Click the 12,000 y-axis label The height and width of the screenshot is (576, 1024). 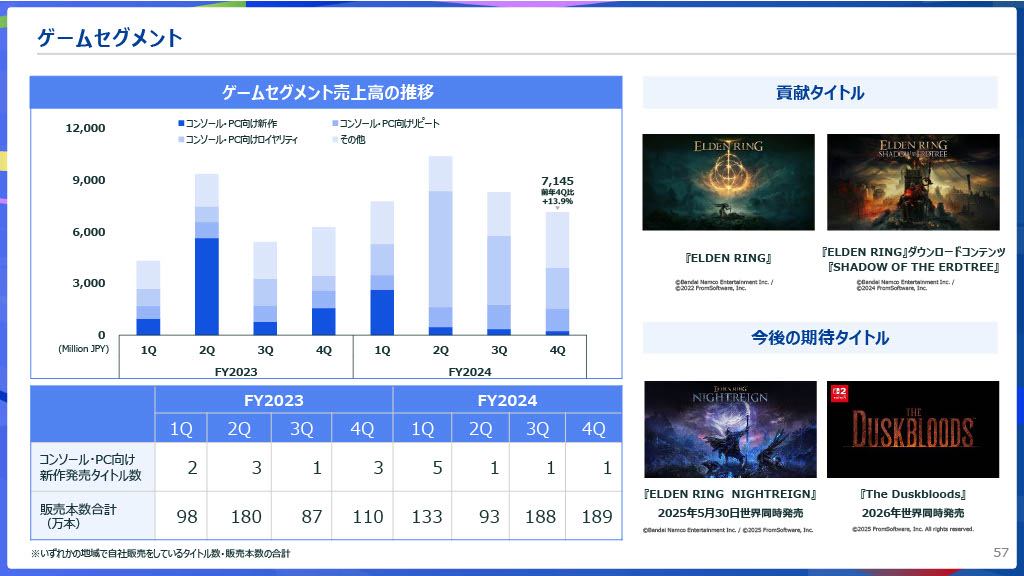[x=85, y=128]
